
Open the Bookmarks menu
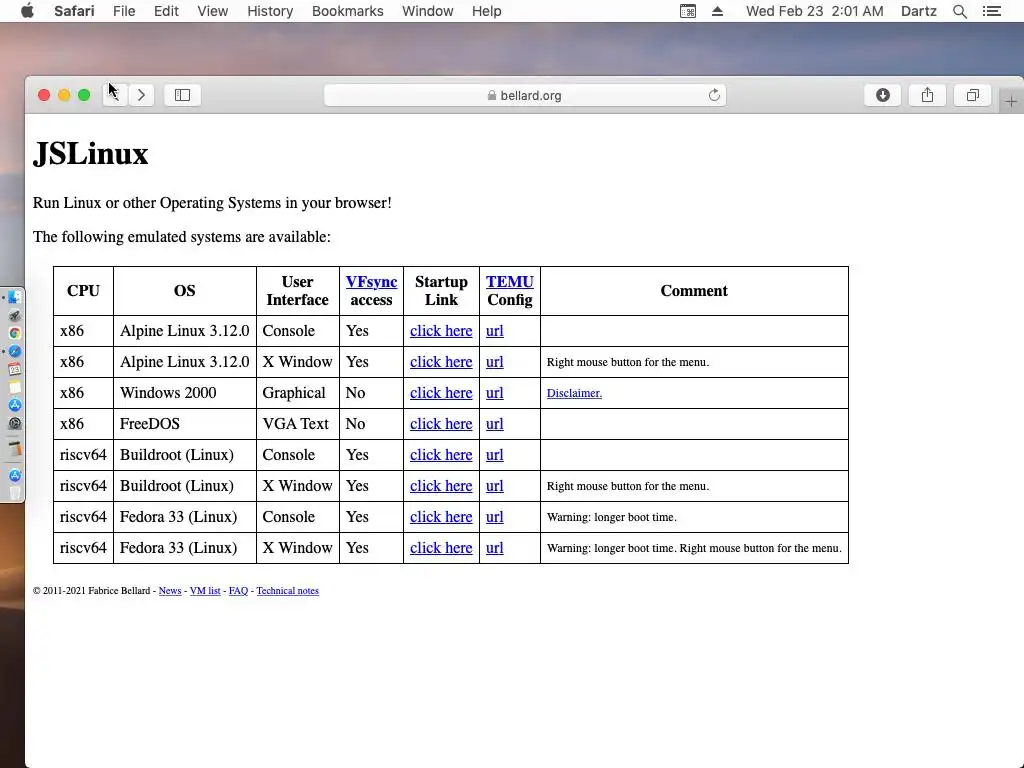pyautogui.click(x=347, y=11)
